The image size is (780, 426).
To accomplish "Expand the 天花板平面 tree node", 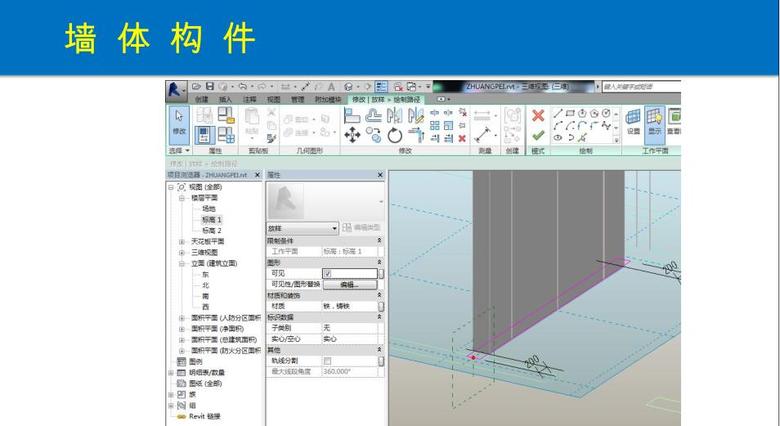I will coord(183,241).
